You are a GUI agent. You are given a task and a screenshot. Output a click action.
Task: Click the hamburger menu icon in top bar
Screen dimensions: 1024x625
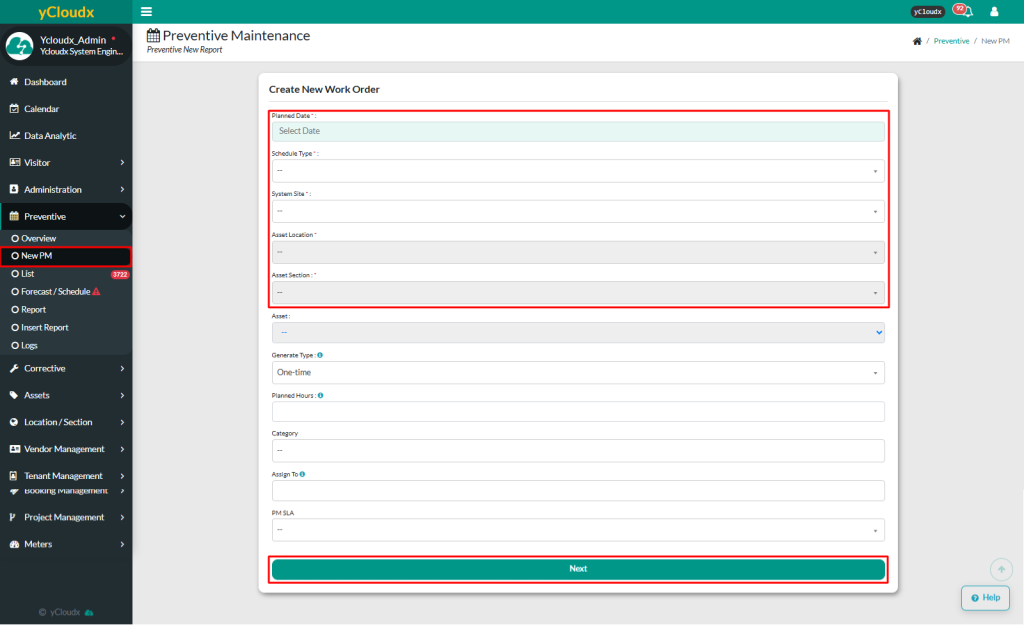[147, 12]
